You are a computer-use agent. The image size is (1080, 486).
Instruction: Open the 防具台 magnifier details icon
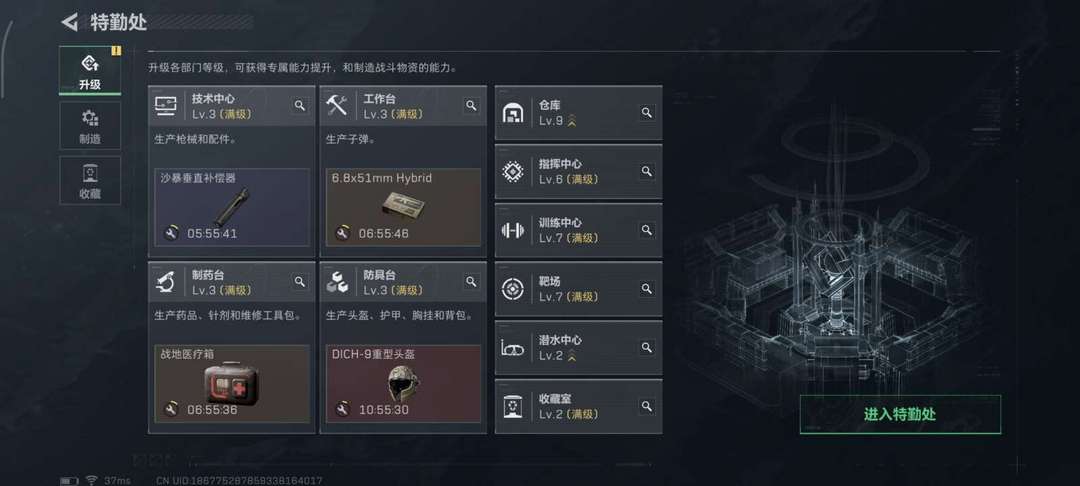471,282
